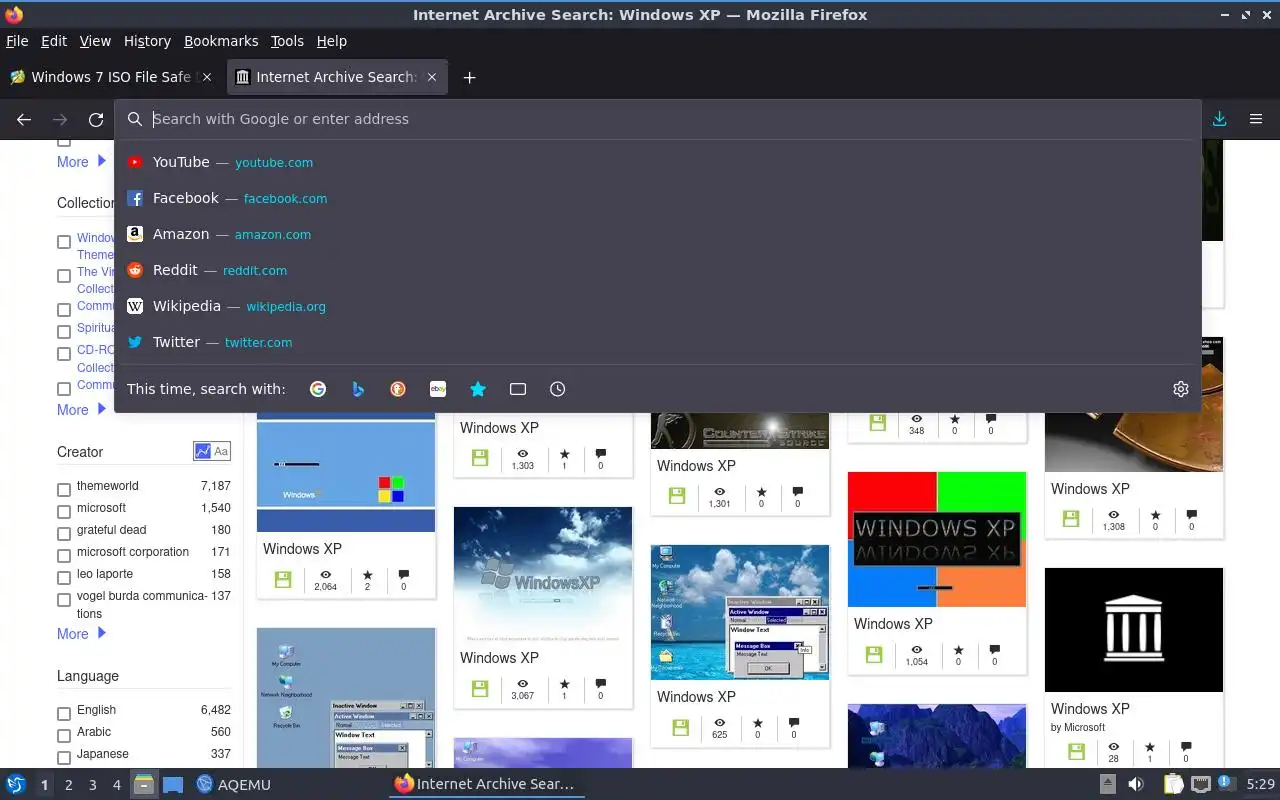Open the hamburger application menu

pyautogui.click(x=1256, y=119)
